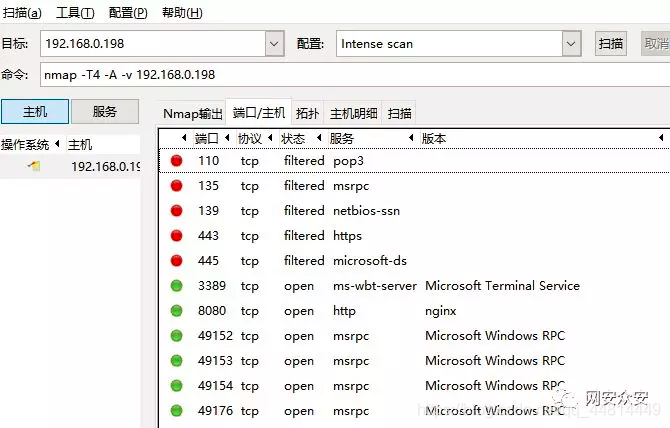Focus the 命令 nmap command field
This screenshot has width=670, height=428.
coord(355,75)
